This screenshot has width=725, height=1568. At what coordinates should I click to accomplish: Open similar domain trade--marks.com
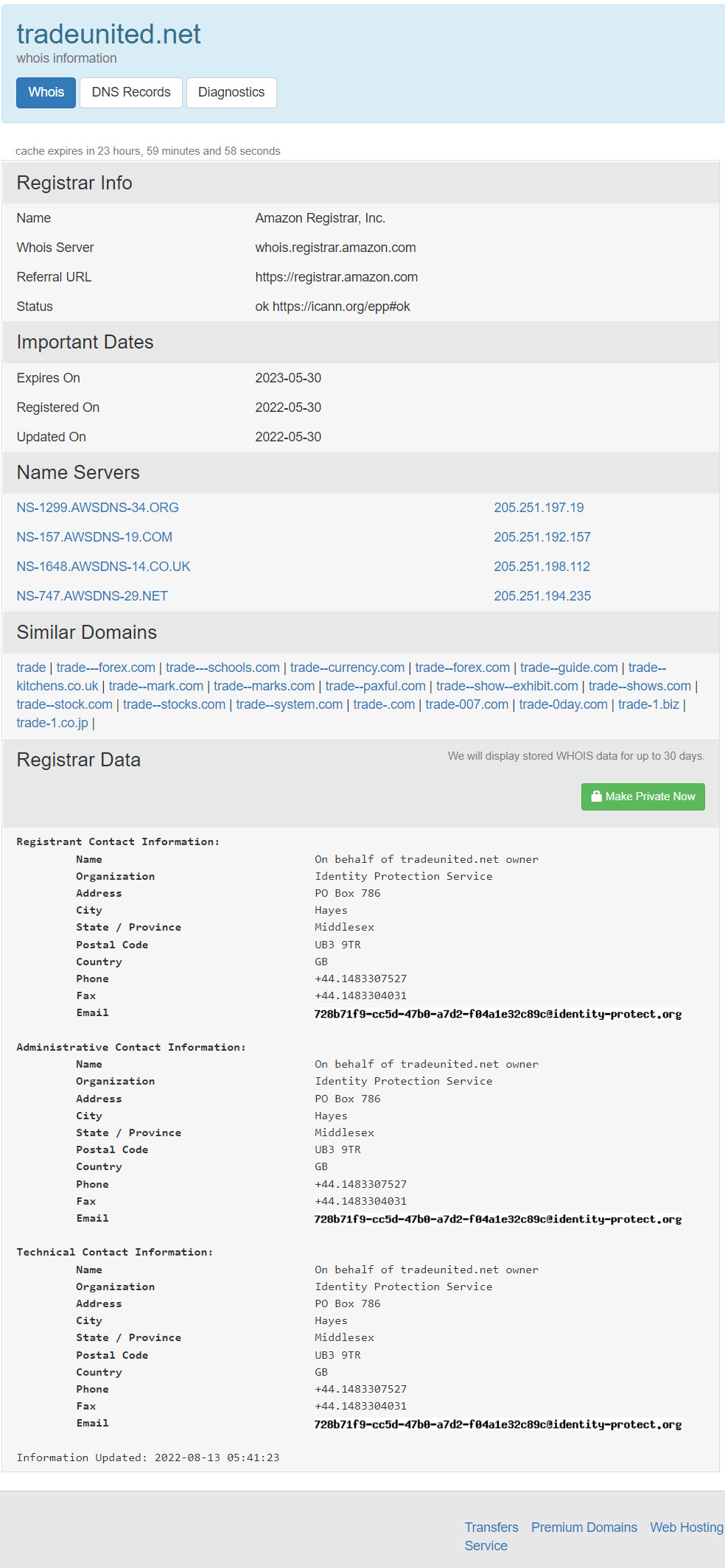[264, 686]
